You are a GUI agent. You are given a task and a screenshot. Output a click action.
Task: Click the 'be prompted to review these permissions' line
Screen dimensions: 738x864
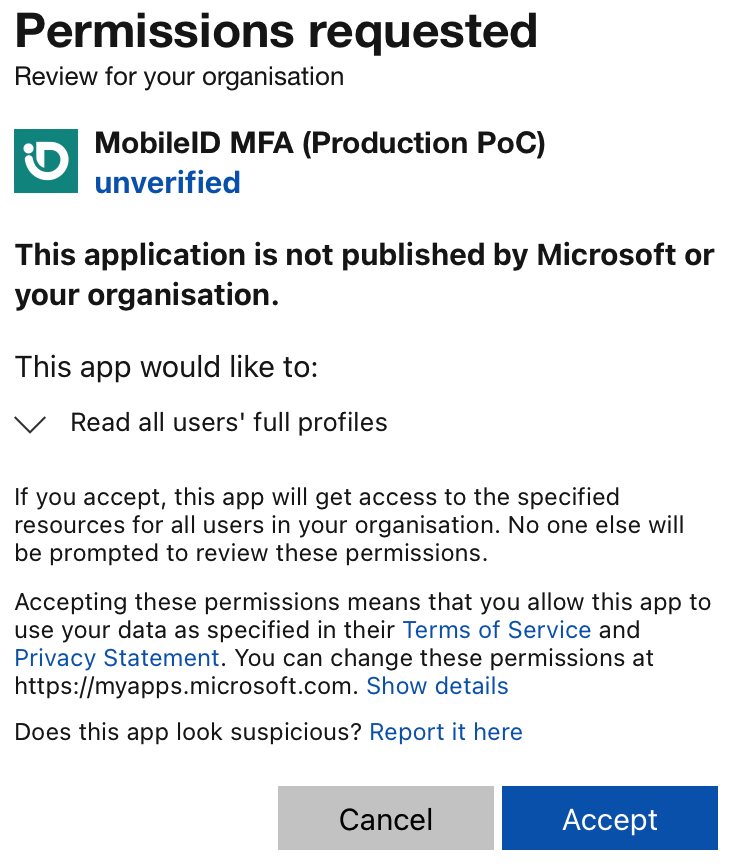coord(250,553)
